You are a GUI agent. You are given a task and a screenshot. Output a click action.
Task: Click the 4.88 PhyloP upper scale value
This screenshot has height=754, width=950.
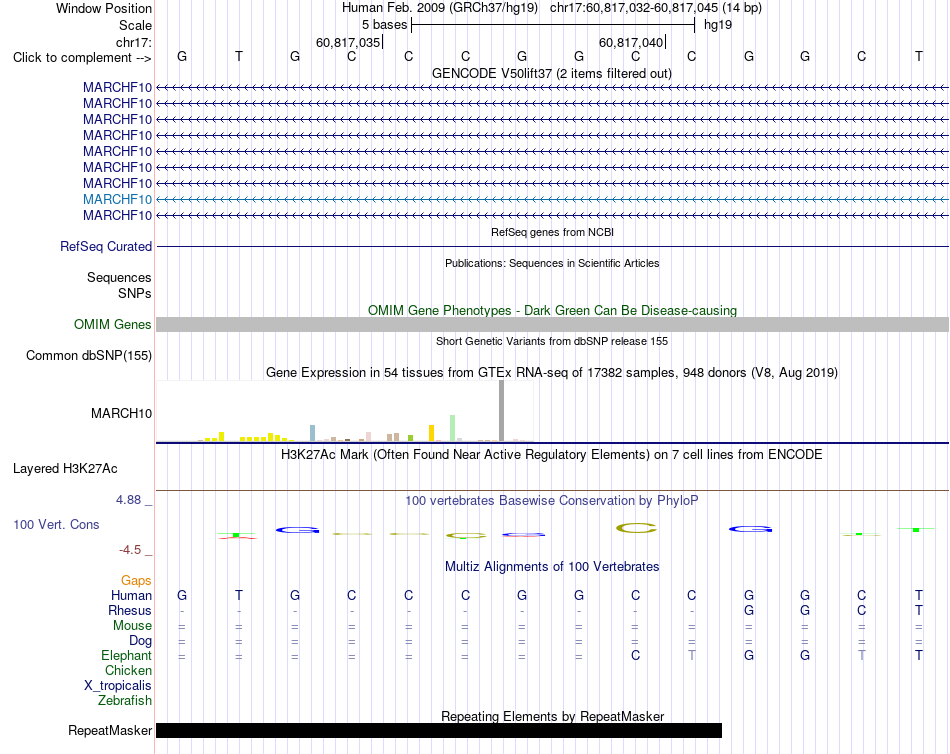pos(128,500)
